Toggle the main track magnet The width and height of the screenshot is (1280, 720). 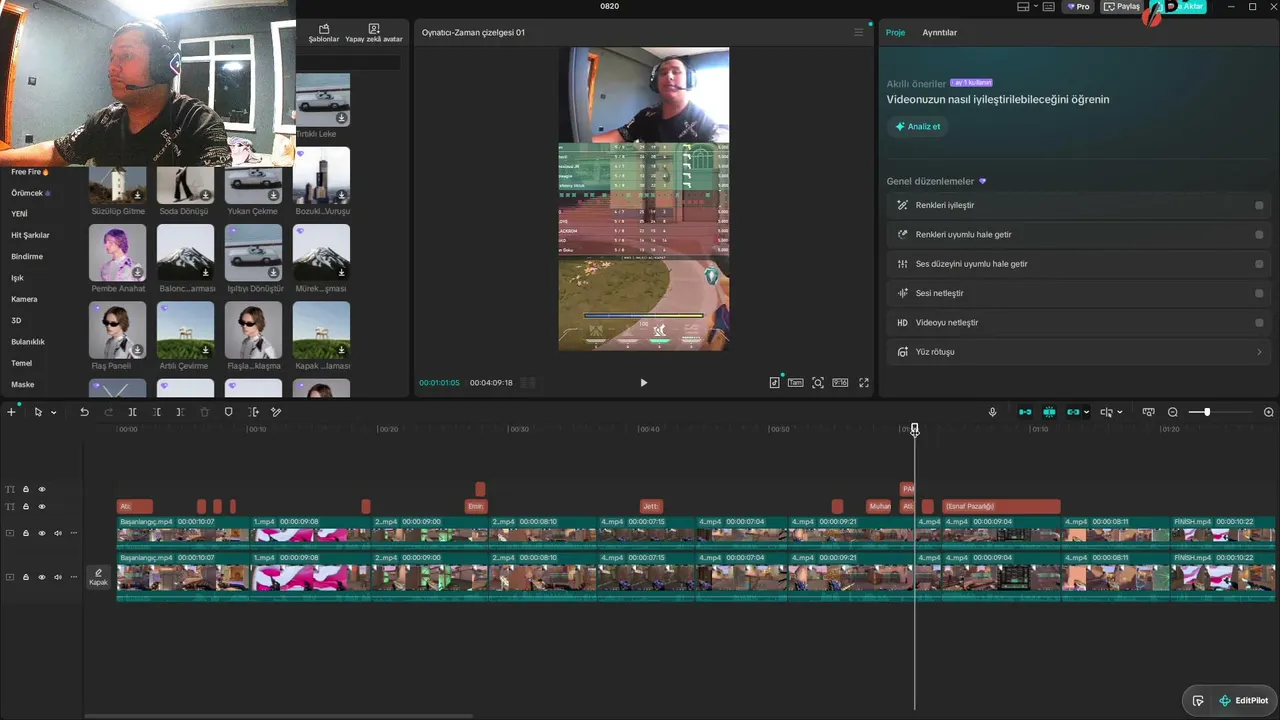click(1025, 412)
